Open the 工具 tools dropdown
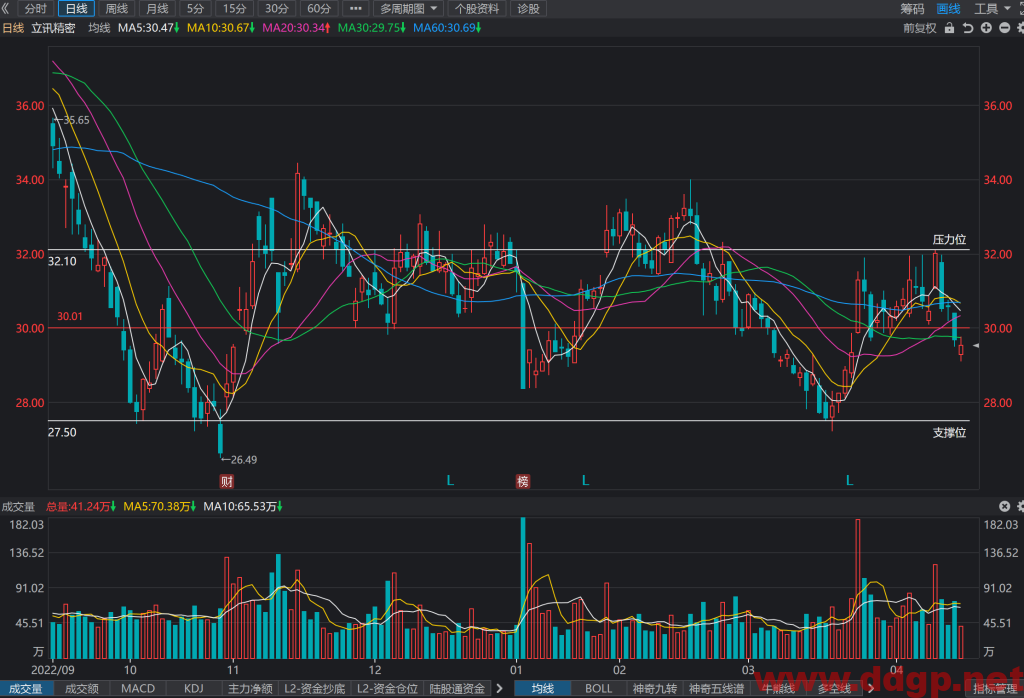The image size is (1024, 698). pyautogui.click(x=992, y=8)
